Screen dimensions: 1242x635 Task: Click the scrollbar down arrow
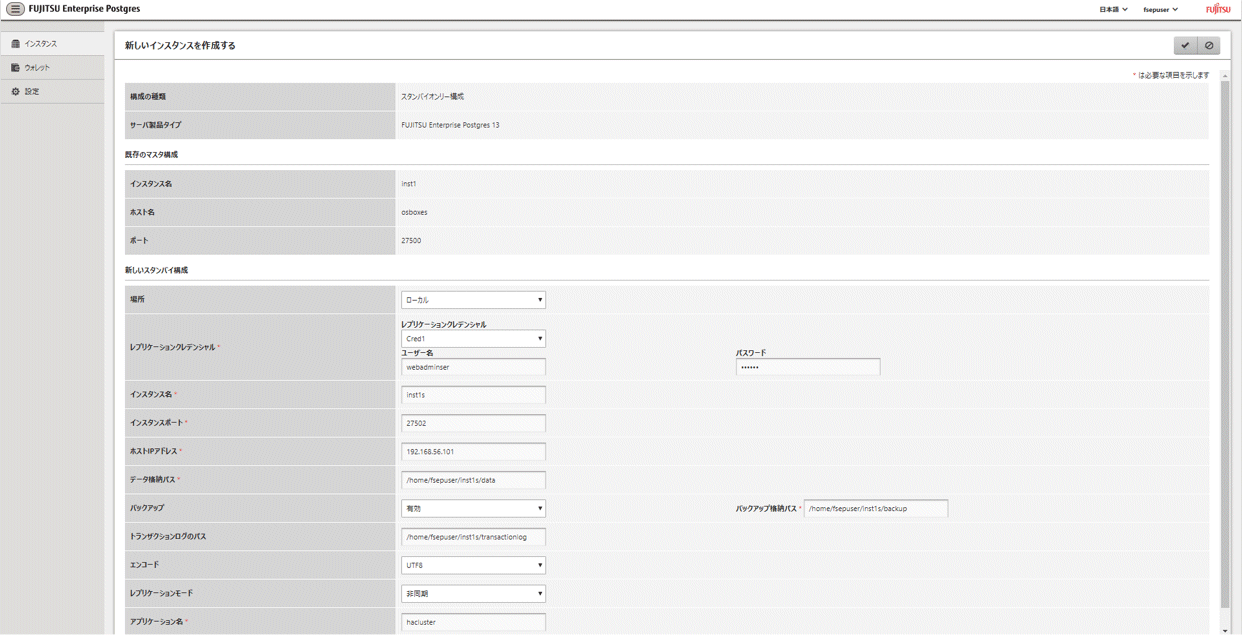[x=1225, y=630]
